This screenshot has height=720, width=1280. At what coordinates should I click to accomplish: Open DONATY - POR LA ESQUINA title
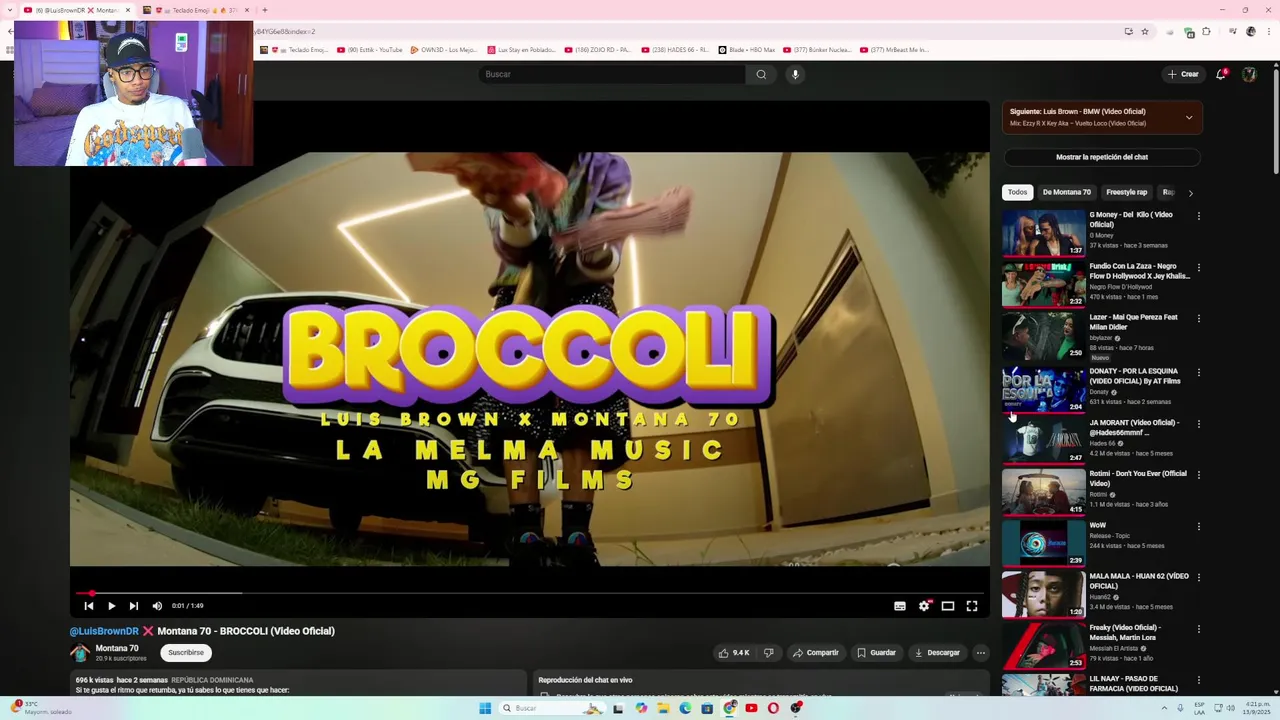[1135, 376]
